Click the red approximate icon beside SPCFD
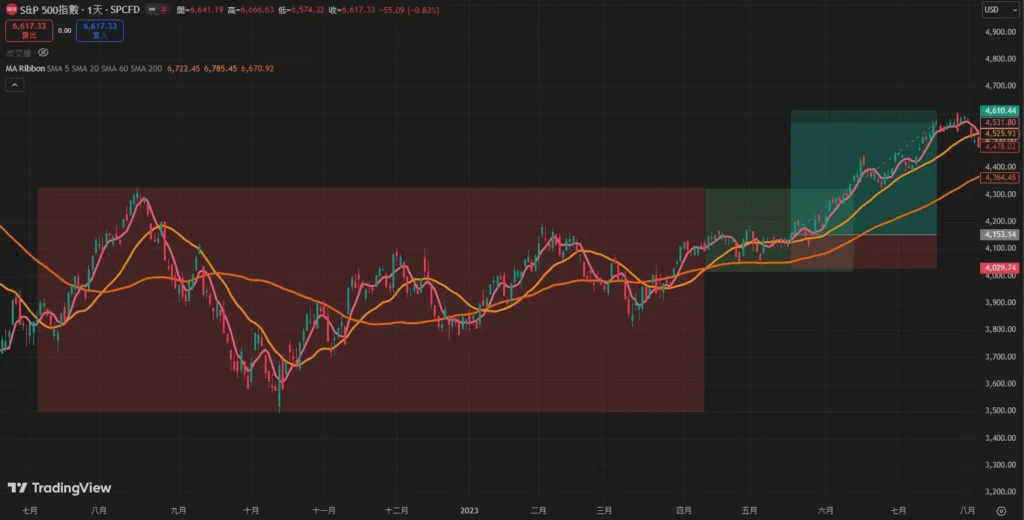 point(164,10)
